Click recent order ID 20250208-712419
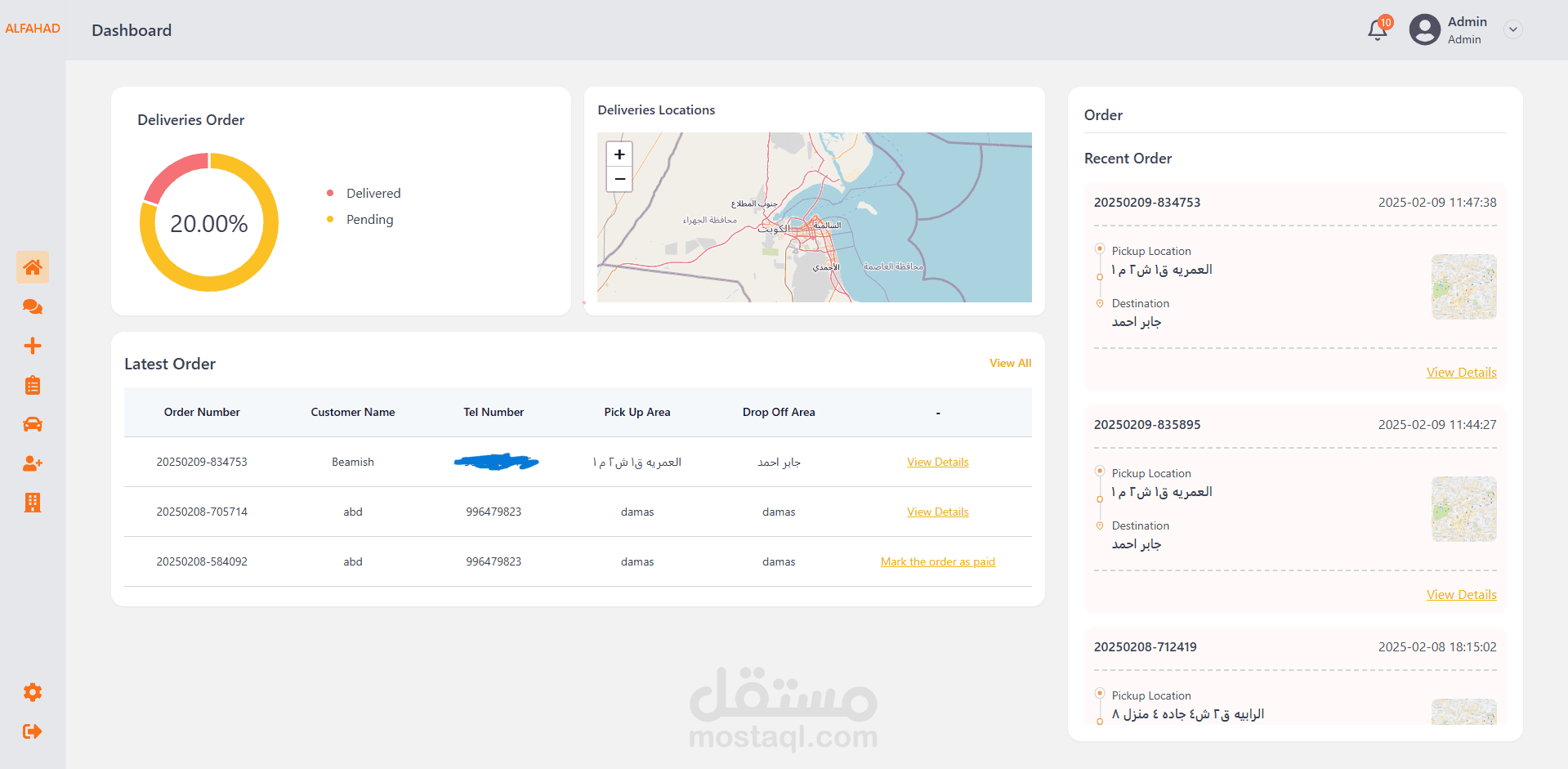Image resolution: width=1568 pixels, height=769 pixels. pos(1145,646)
